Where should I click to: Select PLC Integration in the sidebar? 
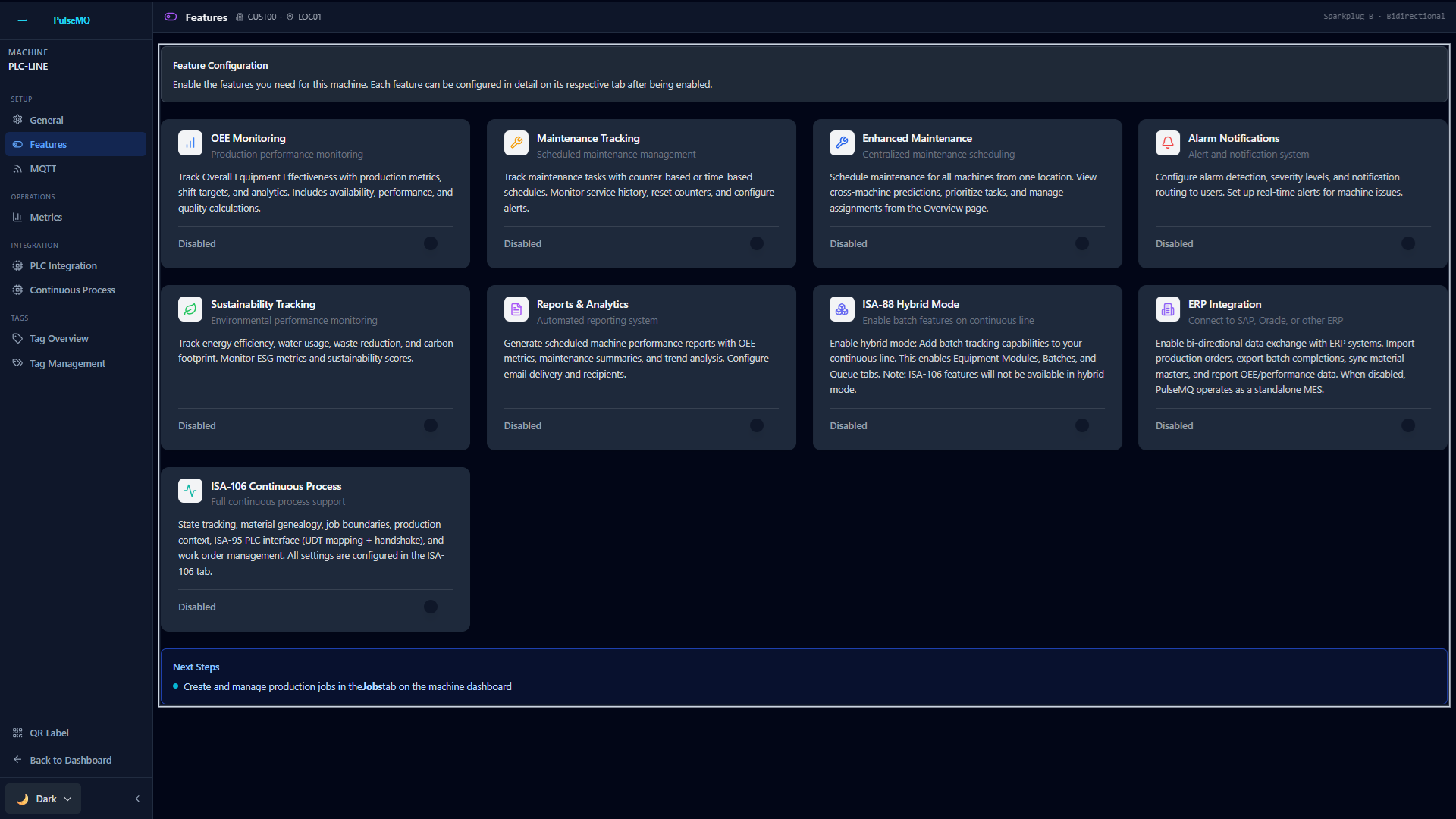(x=63, y=265)
